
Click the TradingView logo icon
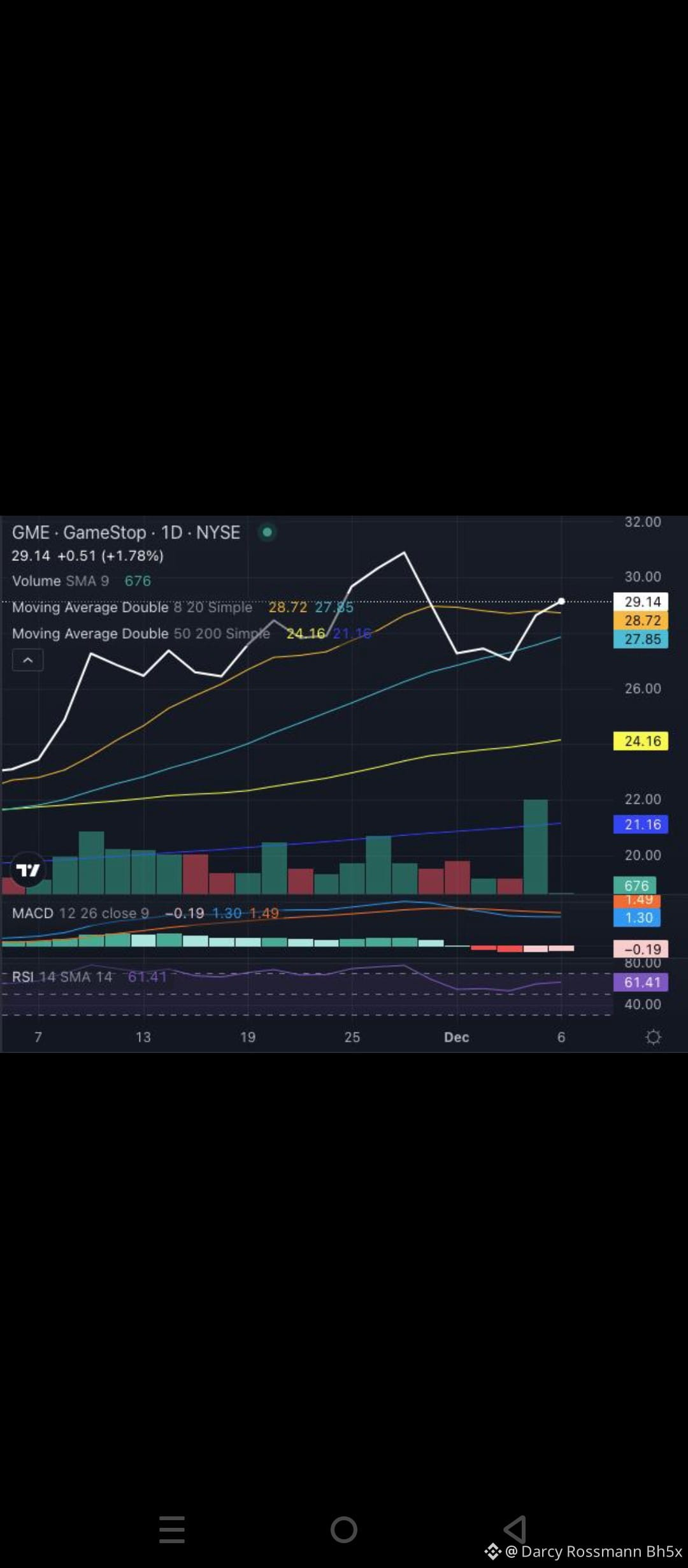28,870
